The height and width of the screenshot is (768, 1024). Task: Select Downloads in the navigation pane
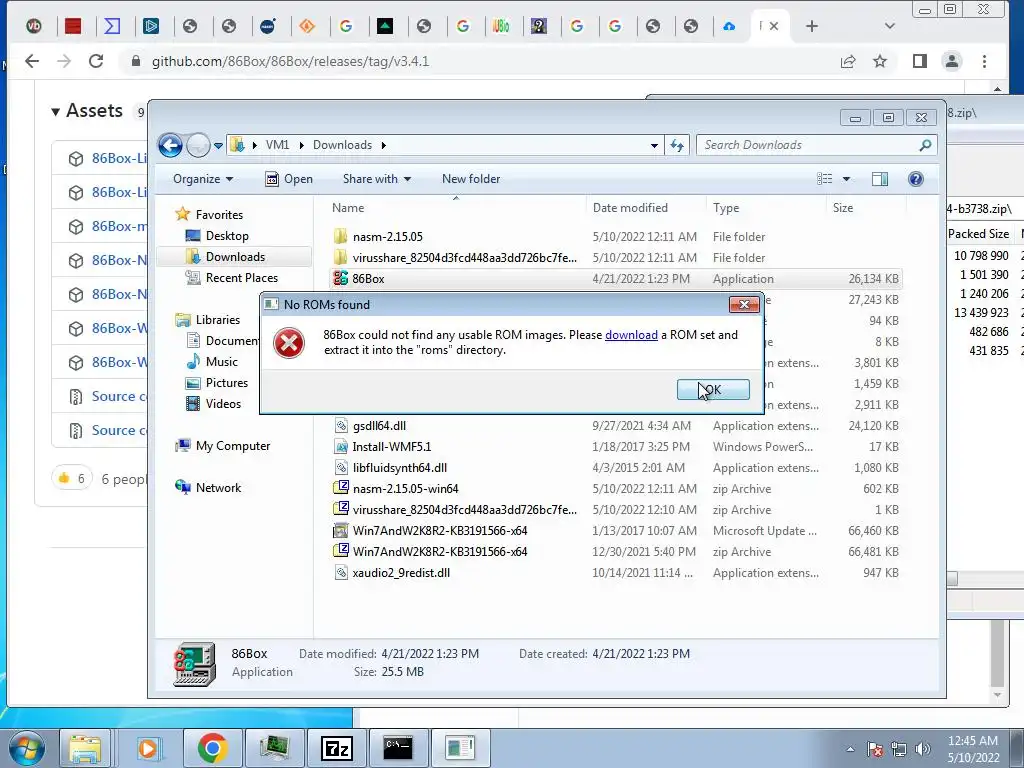coord(234,257)
